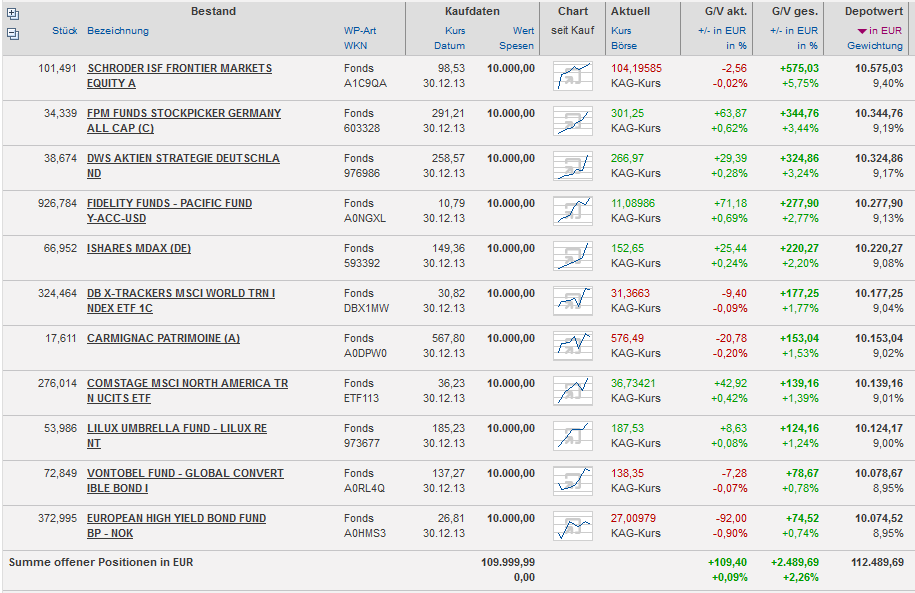This screenshot has width=915, height=593.
Task: Open chart thumbnail for Schroder ISF Frontier Markets
Action: coord(573,76)
